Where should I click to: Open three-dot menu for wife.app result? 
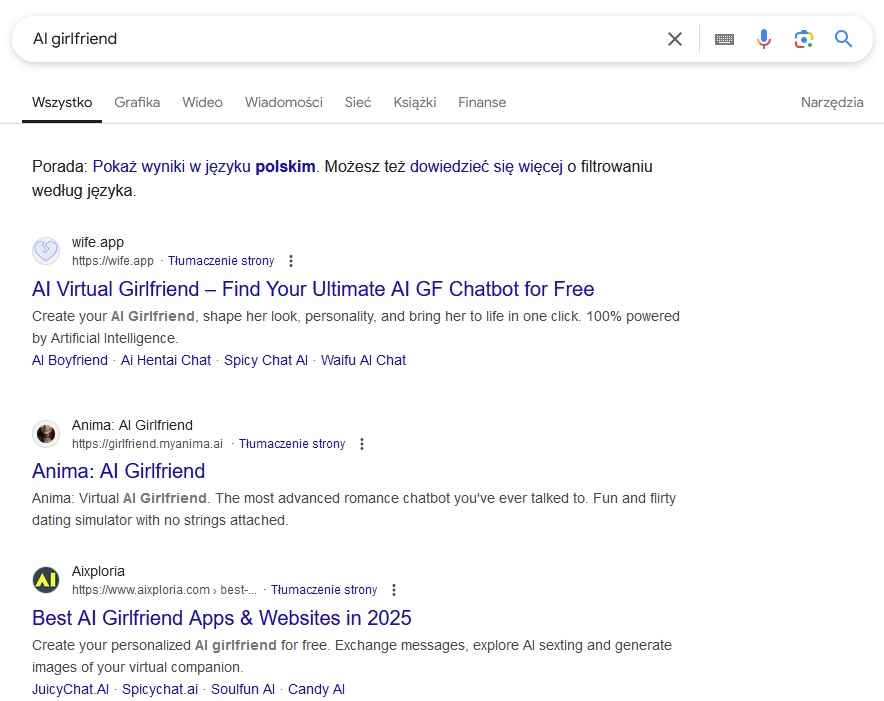(291, 261)
